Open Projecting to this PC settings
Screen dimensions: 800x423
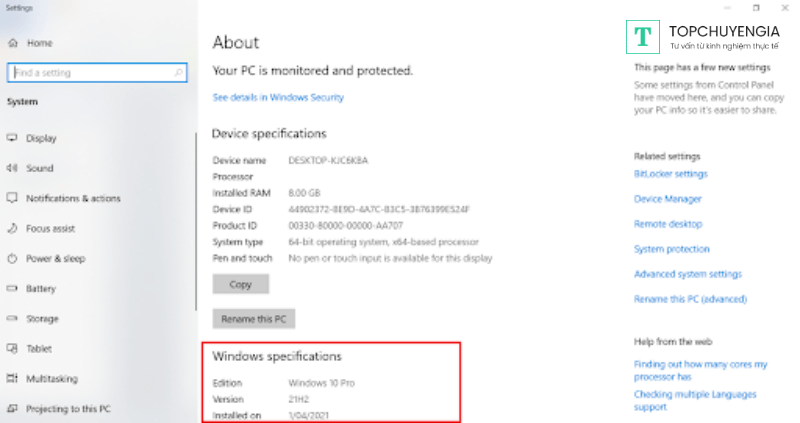click(68, 408)
